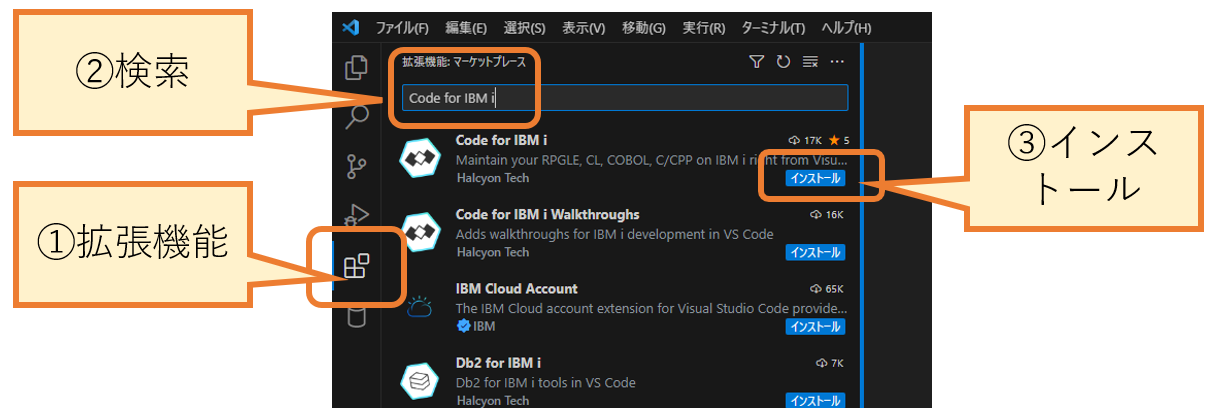
Task: Select Code for IBM i Walkthroughs title
Action: click(547, 215)
